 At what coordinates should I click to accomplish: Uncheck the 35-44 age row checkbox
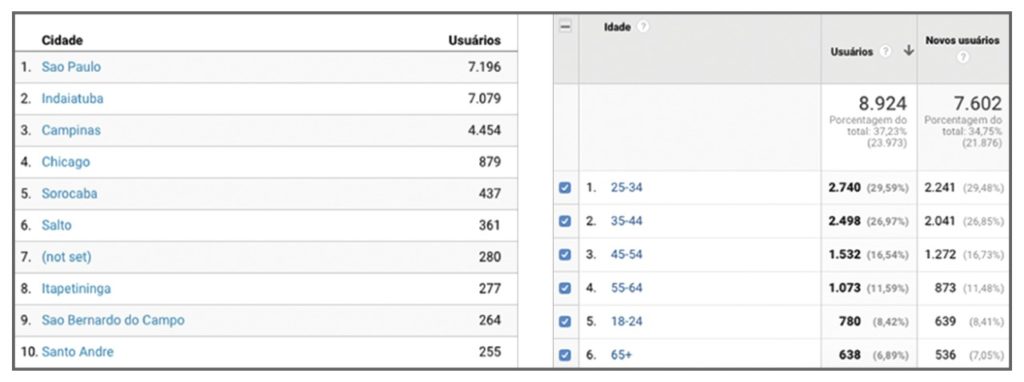pyautogui.click(x=566, y=221)
